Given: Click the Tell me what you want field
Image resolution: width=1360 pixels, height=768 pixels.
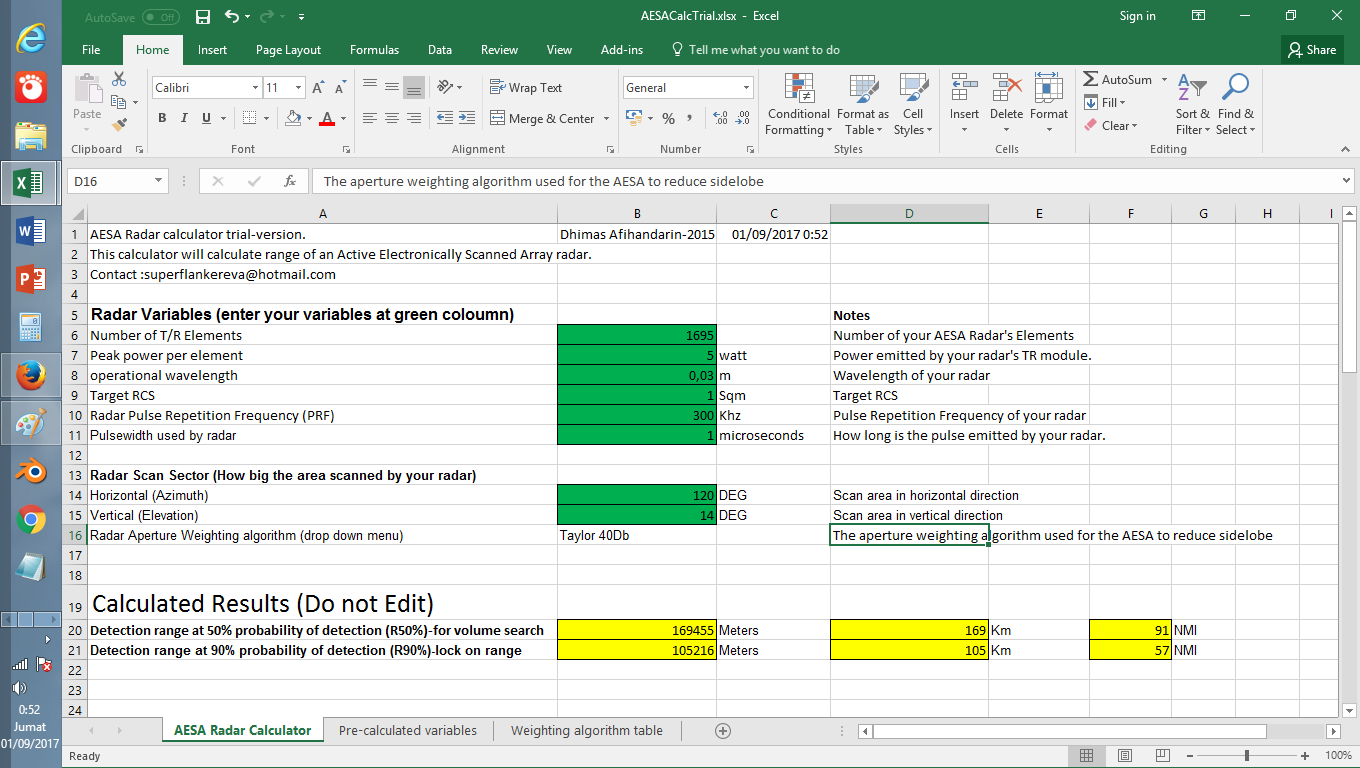Looking at the screenshot, I should [x=756, y=50].
